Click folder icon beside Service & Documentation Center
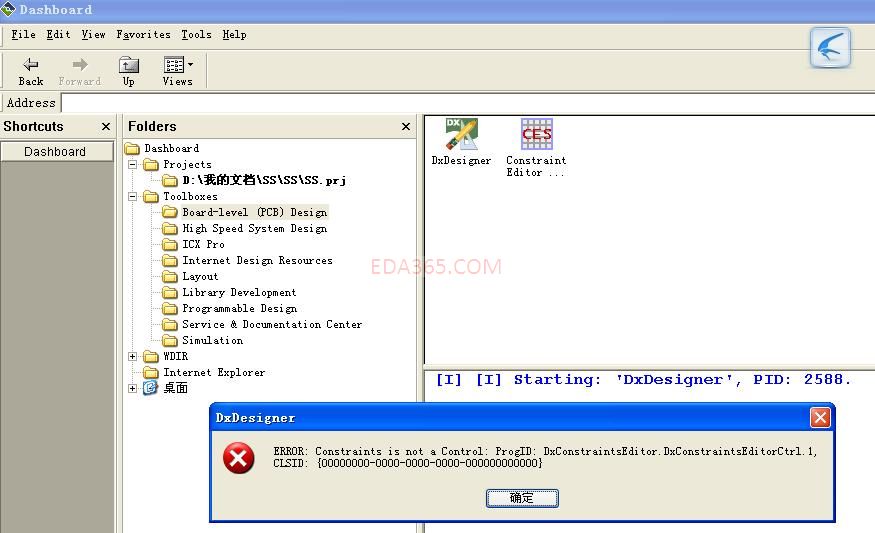Screen dimensions: 875x533 click(170, 325)
